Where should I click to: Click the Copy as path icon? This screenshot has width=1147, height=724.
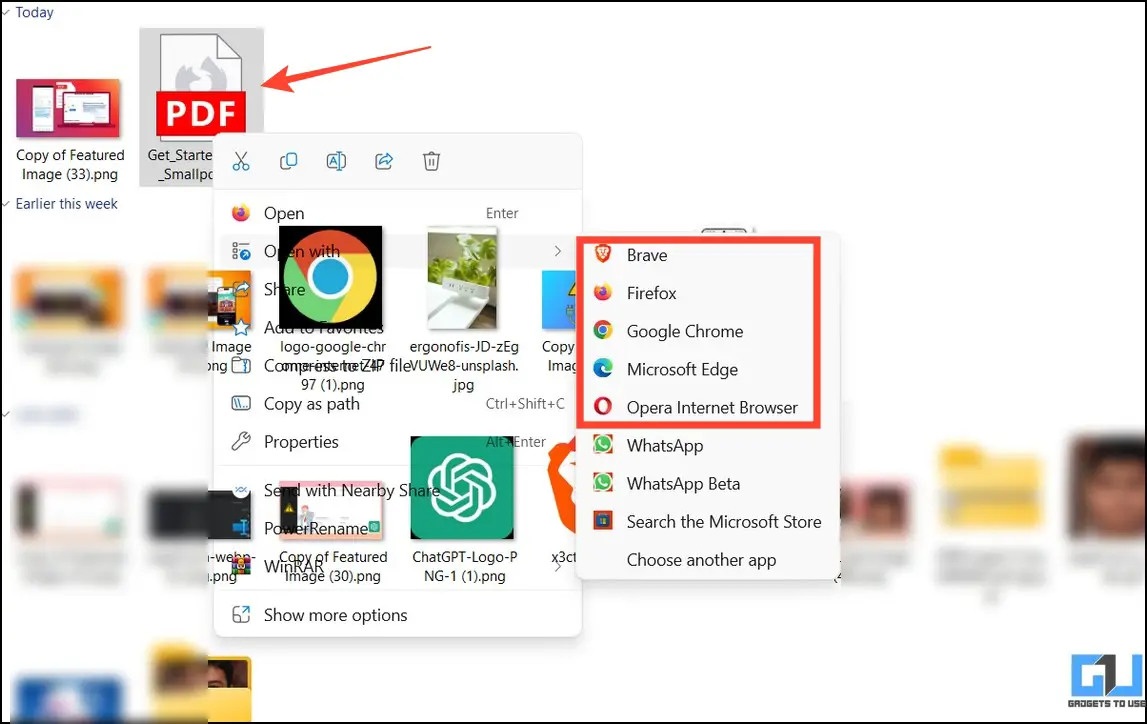[241, 404]
